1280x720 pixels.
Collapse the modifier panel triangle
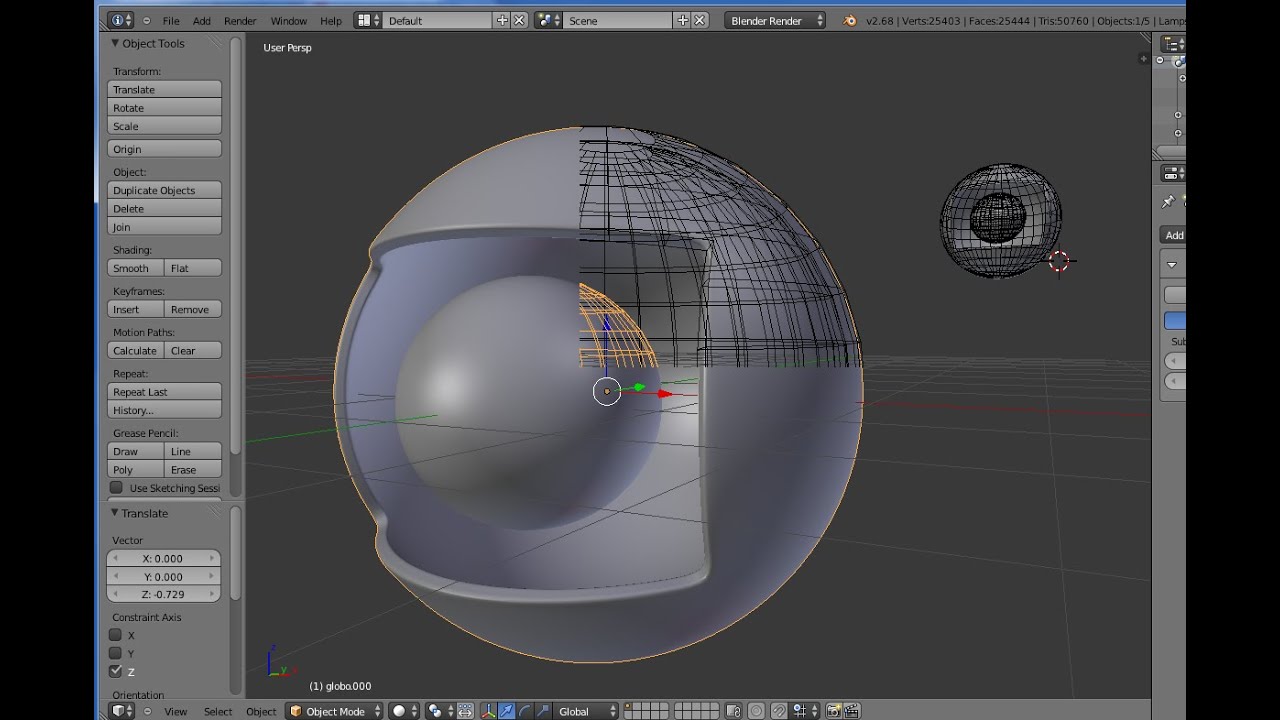(x=1172, y=265)
